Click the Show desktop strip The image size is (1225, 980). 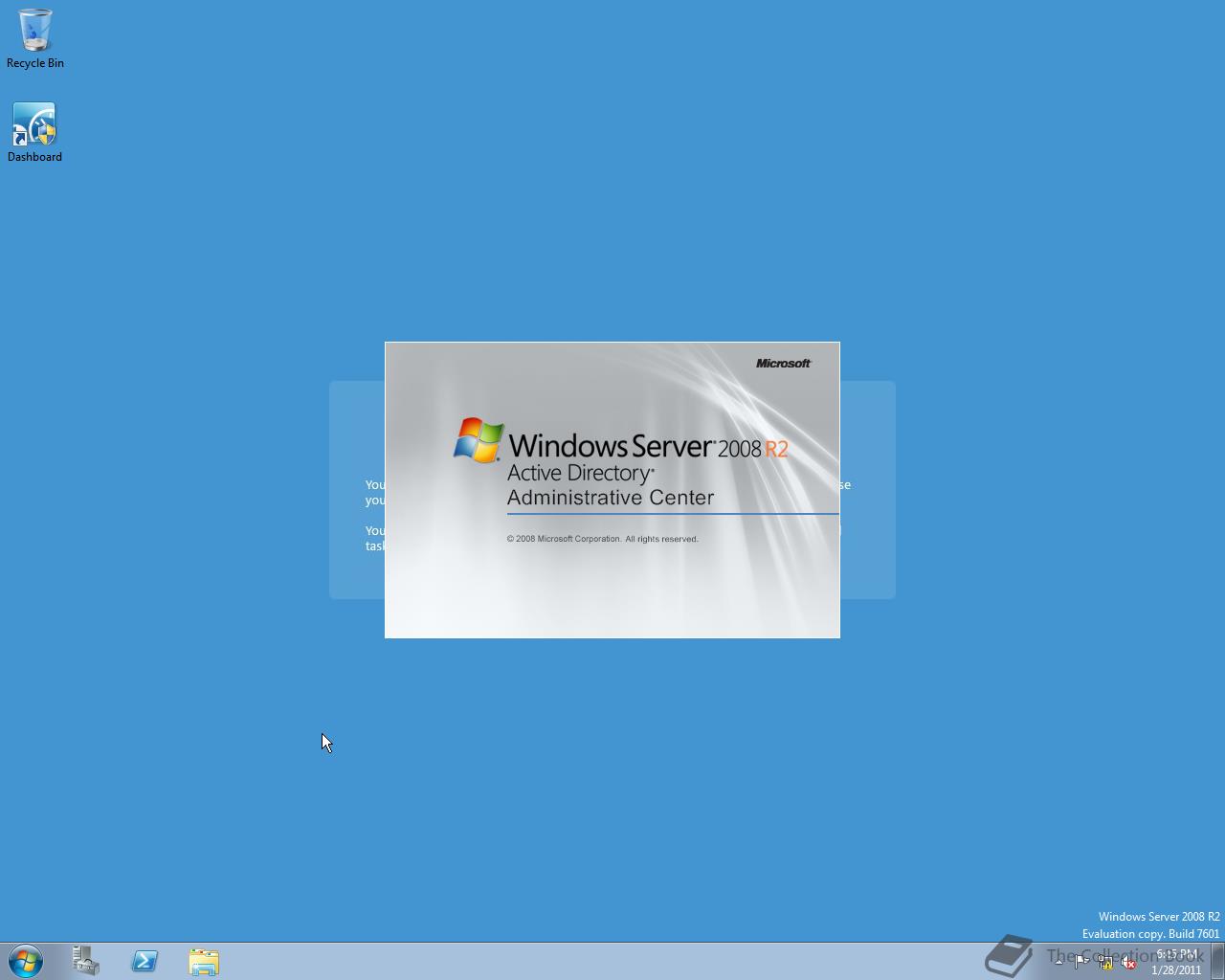[x=1217, y=961]
